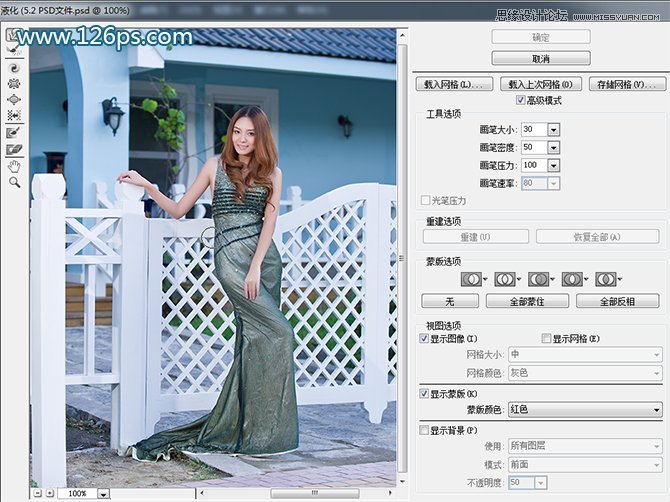Click the Replace Selection mask option icon

coord(471,280)
